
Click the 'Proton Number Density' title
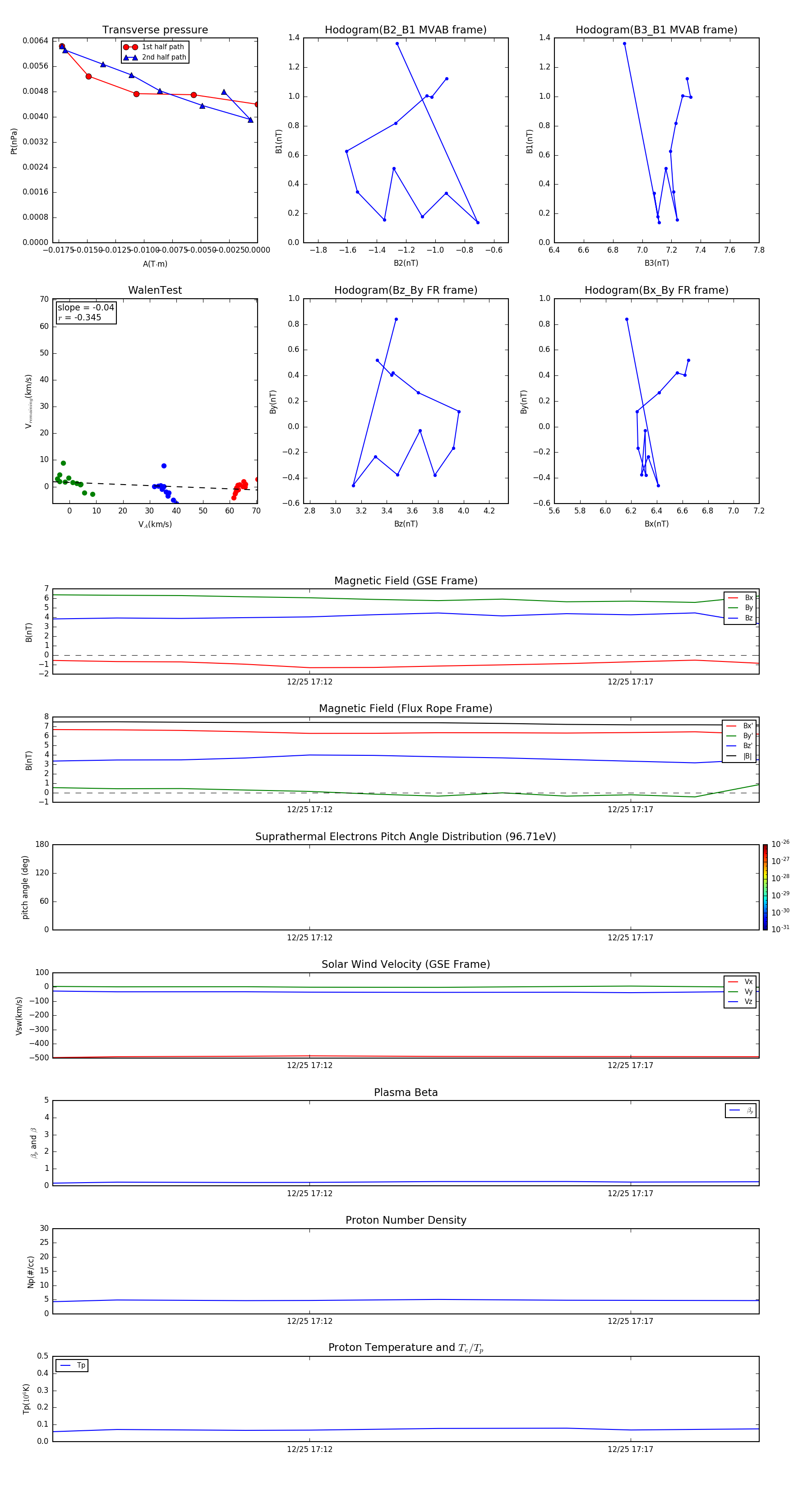pyautogui.click(x=406, y=1220)
